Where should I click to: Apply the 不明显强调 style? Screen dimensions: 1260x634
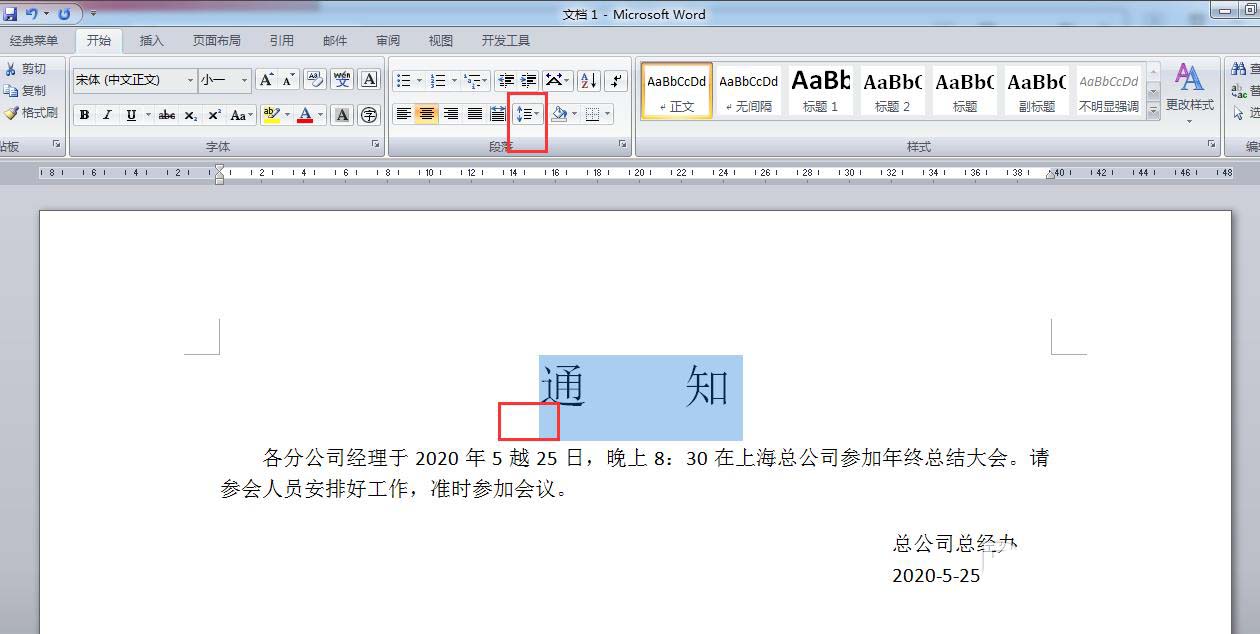(1109, 91)
